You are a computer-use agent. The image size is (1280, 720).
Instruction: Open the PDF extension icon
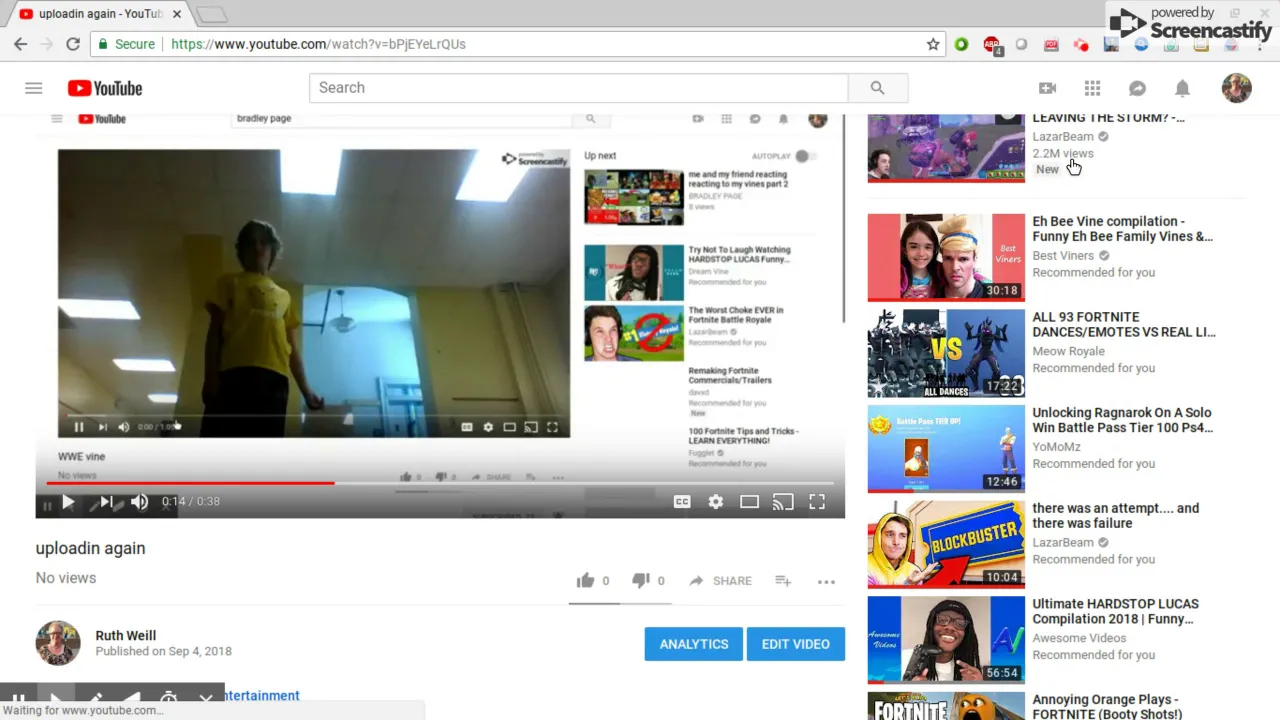pyautogui.click(x=1051, y=44)
